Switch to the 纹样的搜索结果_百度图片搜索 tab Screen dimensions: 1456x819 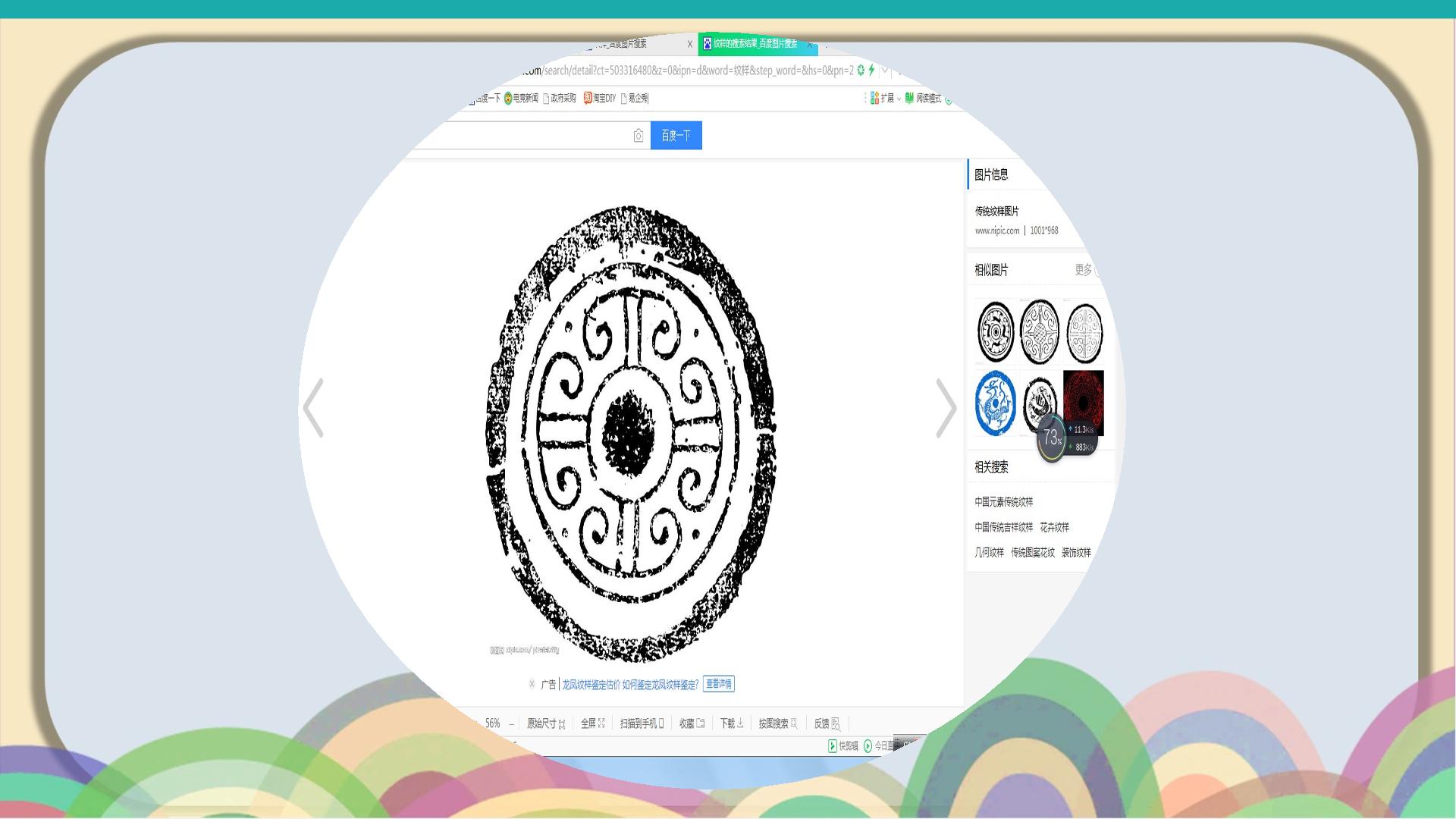point(756,44)
